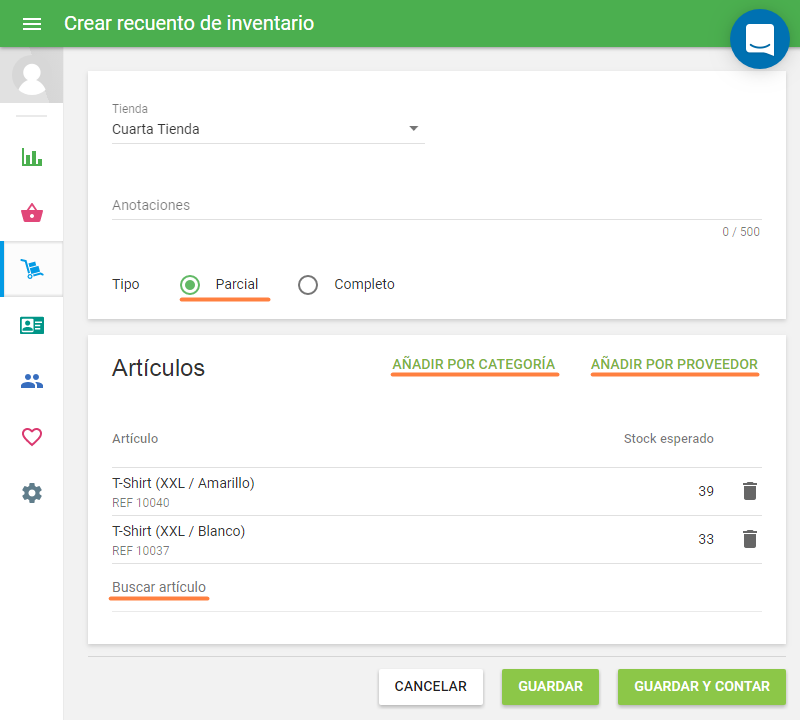Click GUARDAR Y CONTAR button
Screen dimensions: 800x720
(702, 687)
